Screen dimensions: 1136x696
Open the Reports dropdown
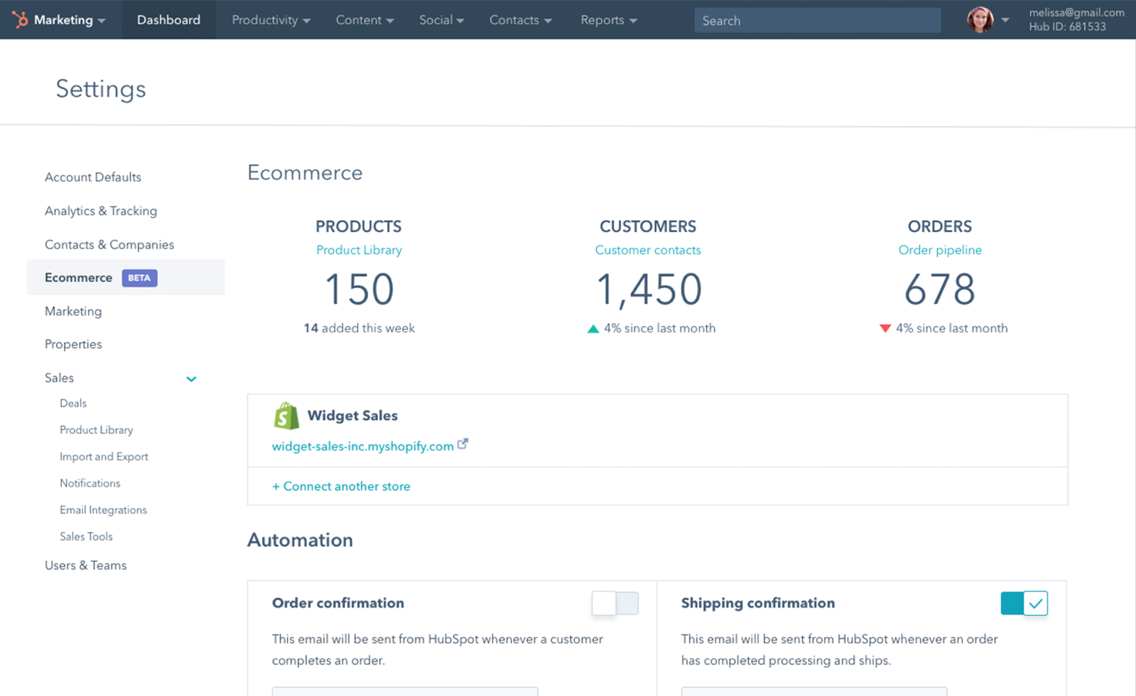(x=608, y=19)
